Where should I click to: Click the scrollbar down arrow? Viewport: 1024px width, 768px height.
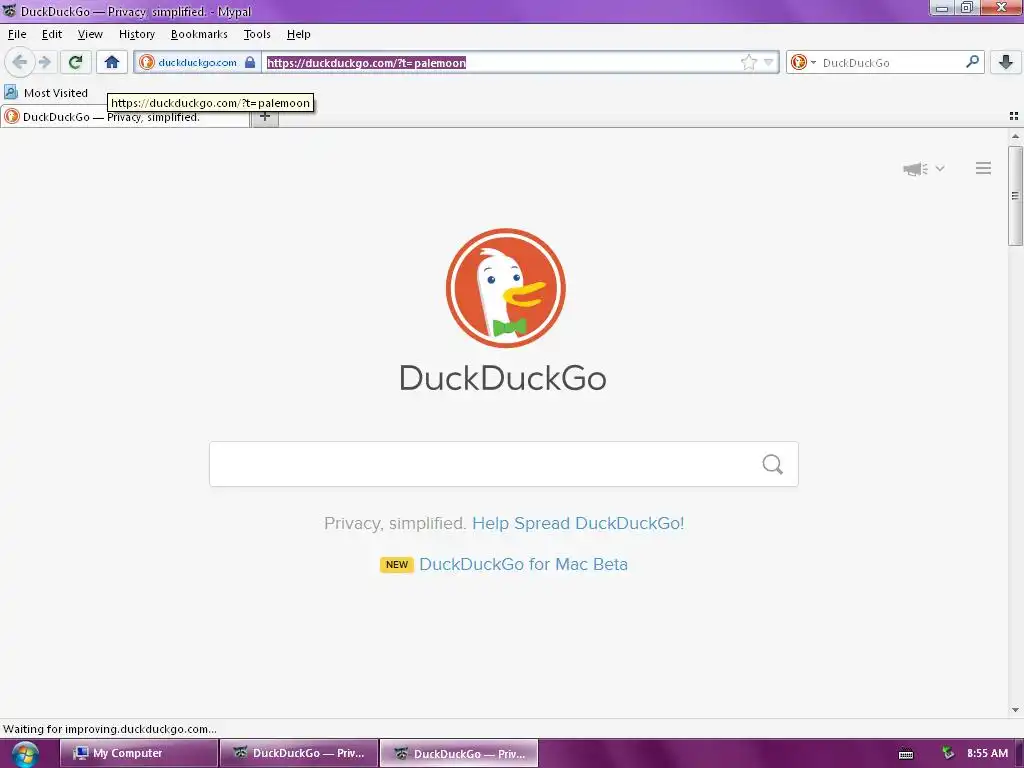(1015, 710)
